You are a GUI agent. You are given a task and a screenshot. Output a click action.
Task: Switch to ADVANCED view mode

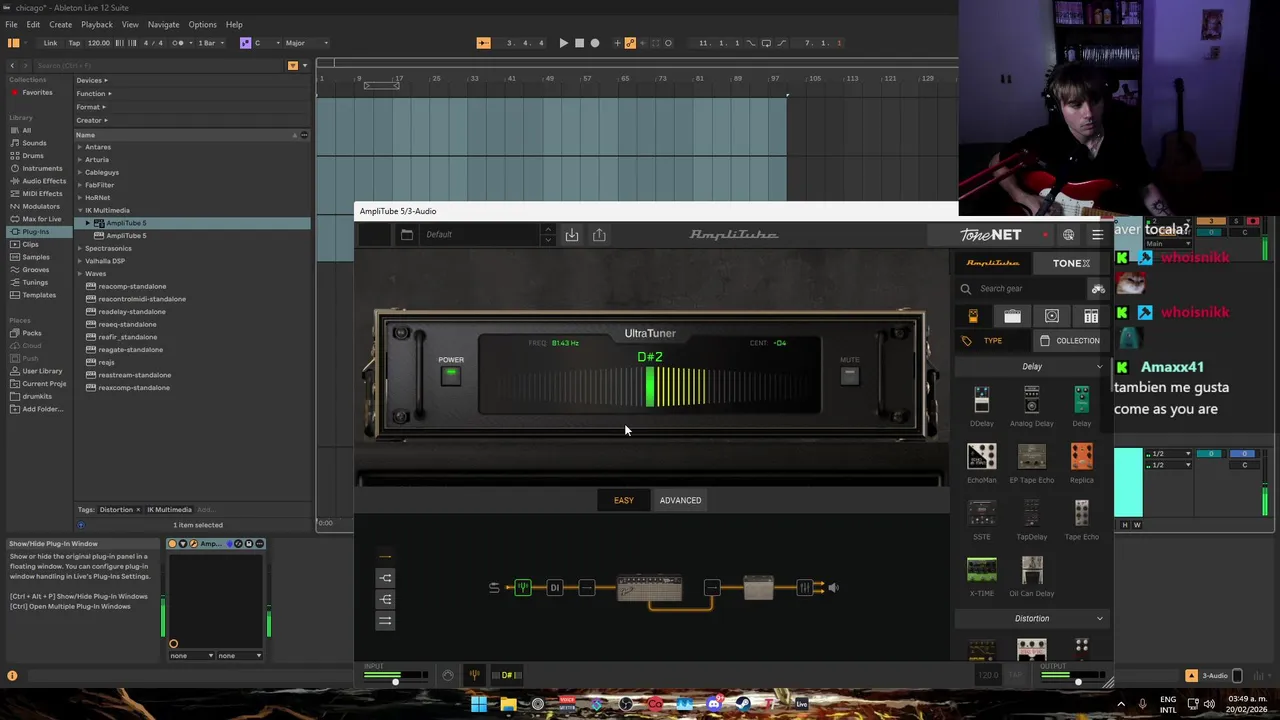pos(680,500)
